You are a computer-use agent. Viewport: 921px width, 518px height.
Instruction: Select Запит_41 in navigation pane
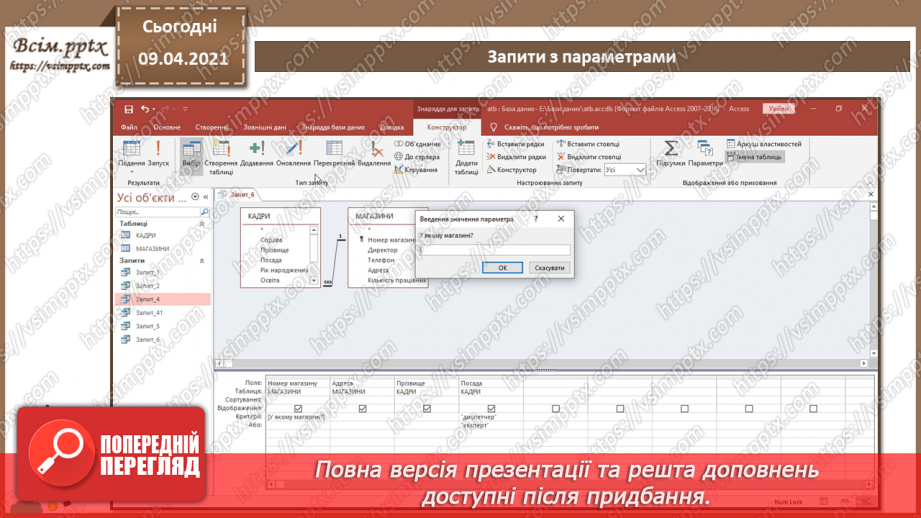pos(149,313)
